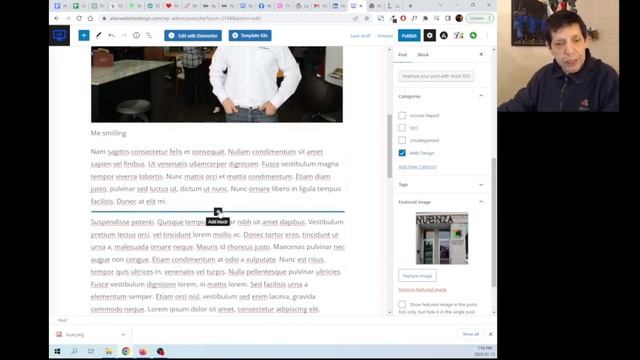Publish the post
The height and width of the screenshot is (360, 640).
[409, 36]
